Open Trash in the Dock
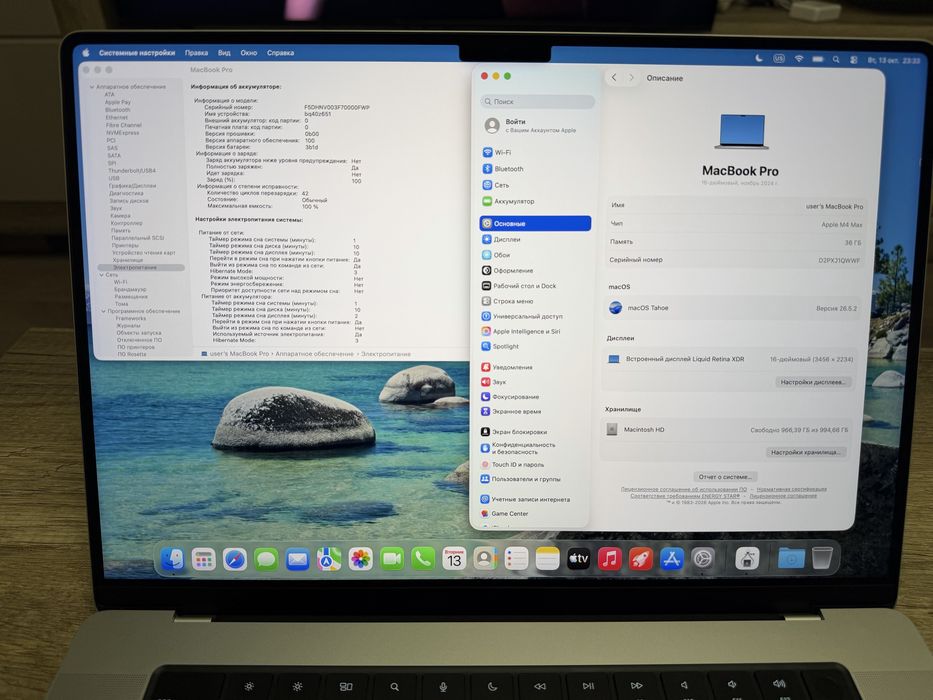The height and width of the screenshot is (700, 933). (822, 558)
